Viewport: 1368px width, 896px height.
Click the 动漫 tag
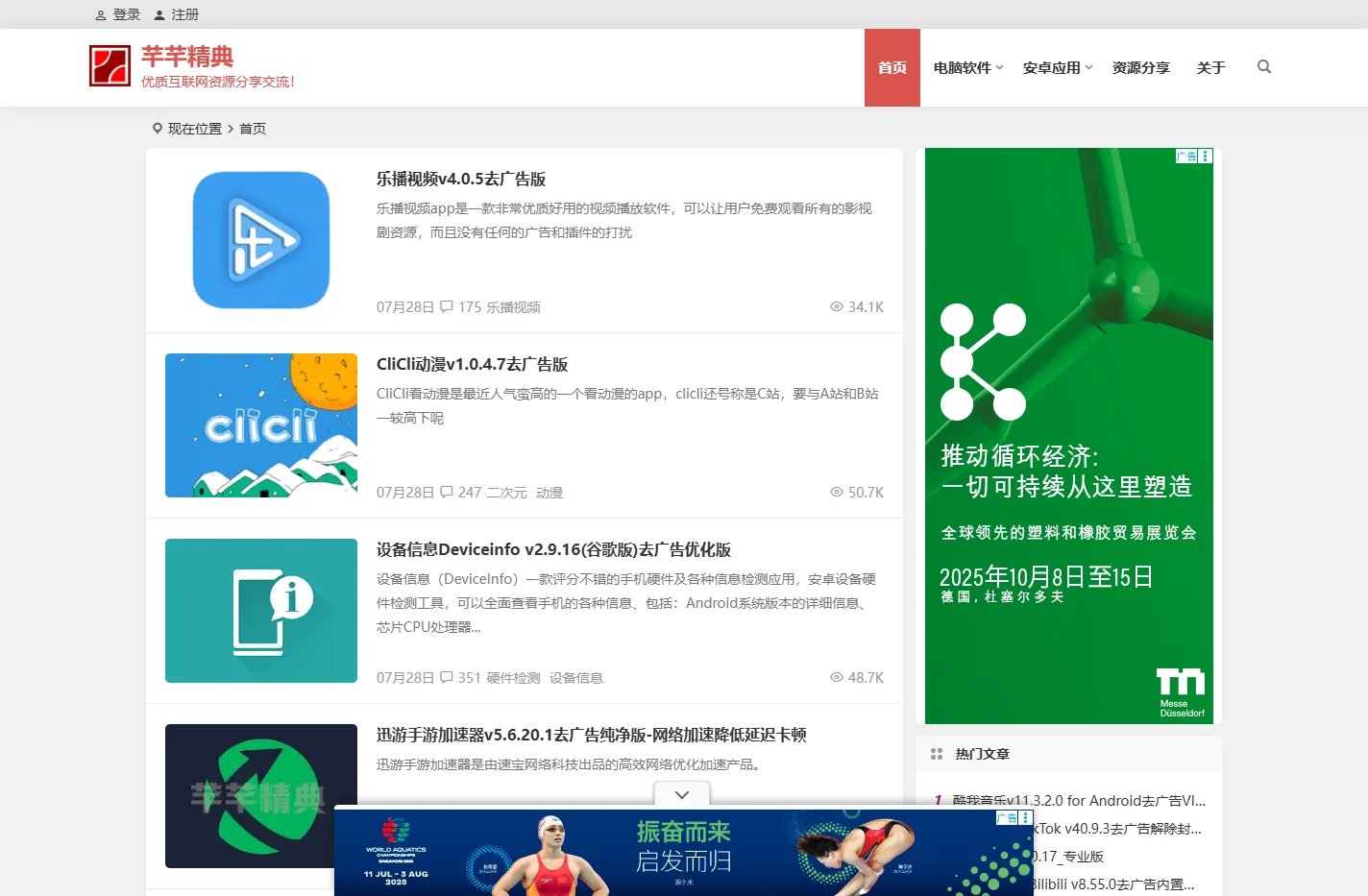point(550,493)
